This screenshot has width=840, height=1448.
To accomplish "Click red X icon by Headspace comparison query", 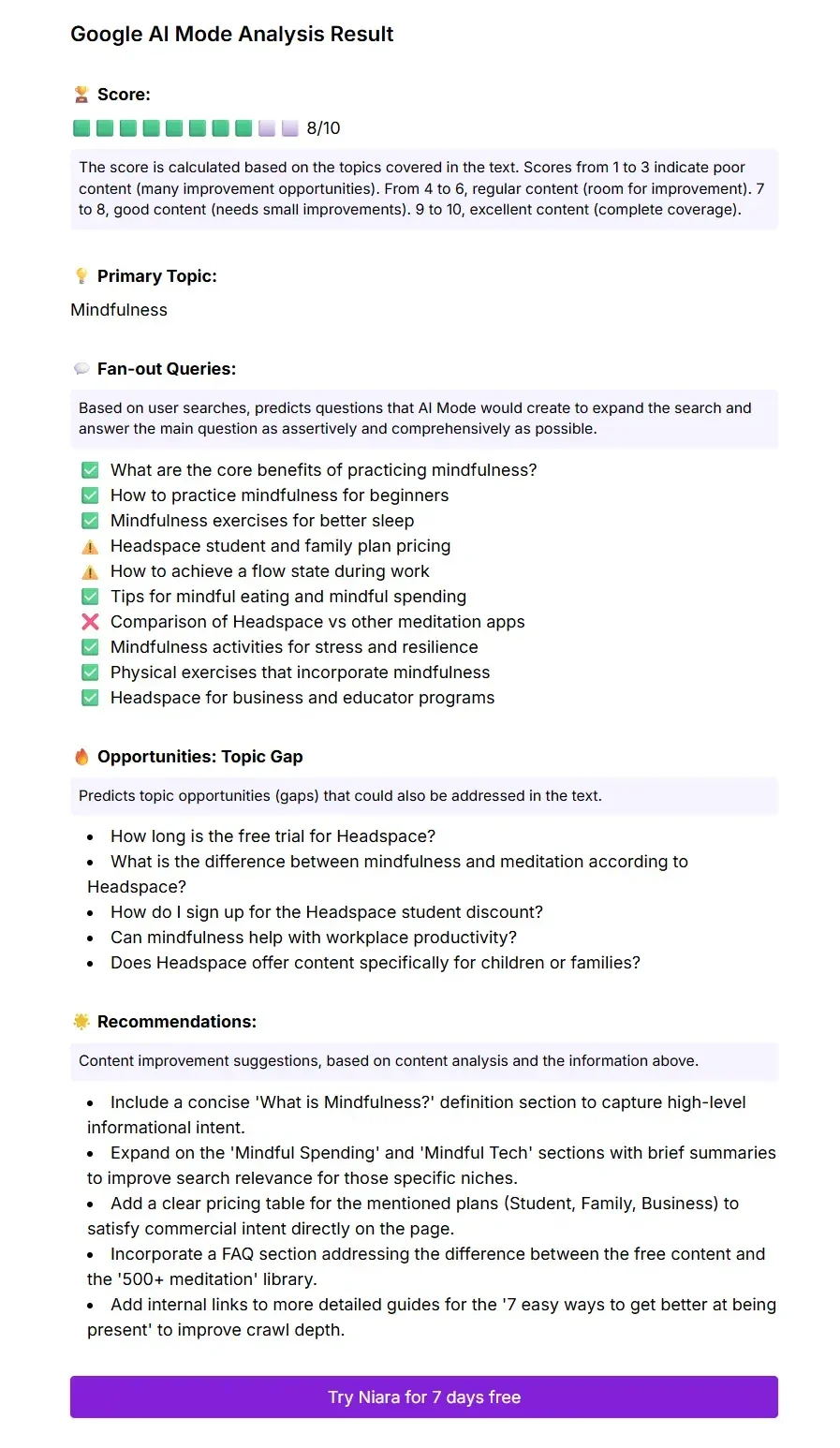I will (90, 622).
